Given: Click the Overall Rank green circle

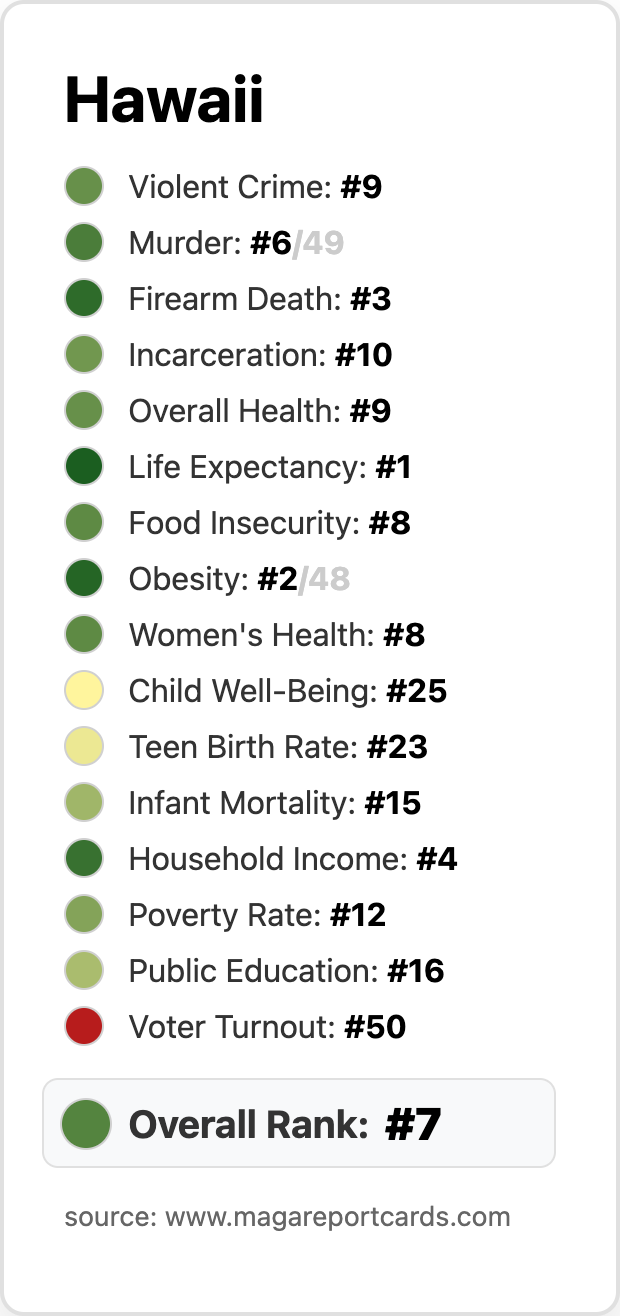Looking at the screenshot, I should pos(85,1123).
